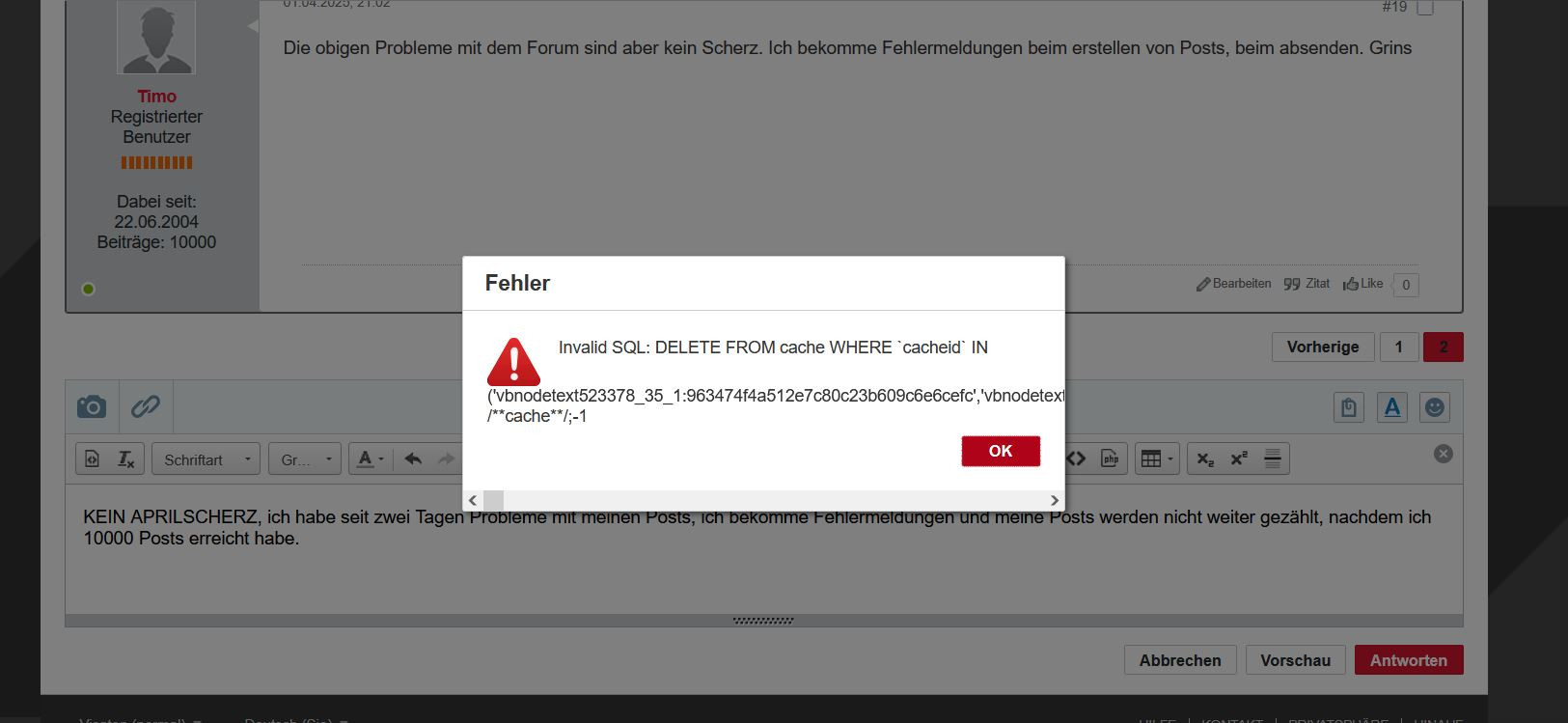Insert a code block with the angle-brackets icon
This screenshot has width=1568, height=723.
(1077, 459)
